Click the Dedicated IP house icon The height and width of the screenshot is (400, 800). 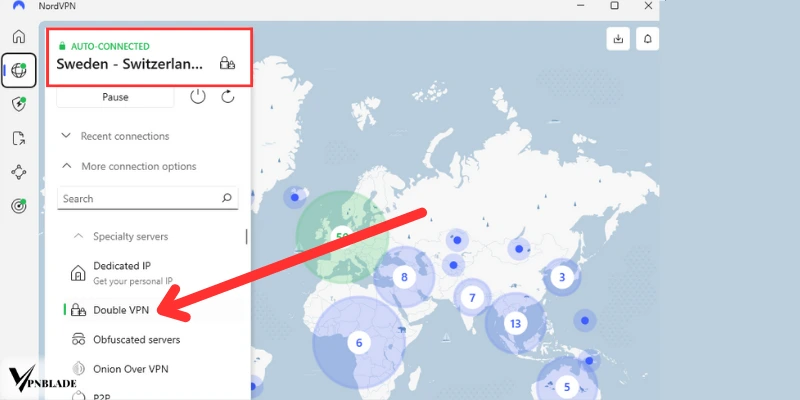click(x=78, y=273)
